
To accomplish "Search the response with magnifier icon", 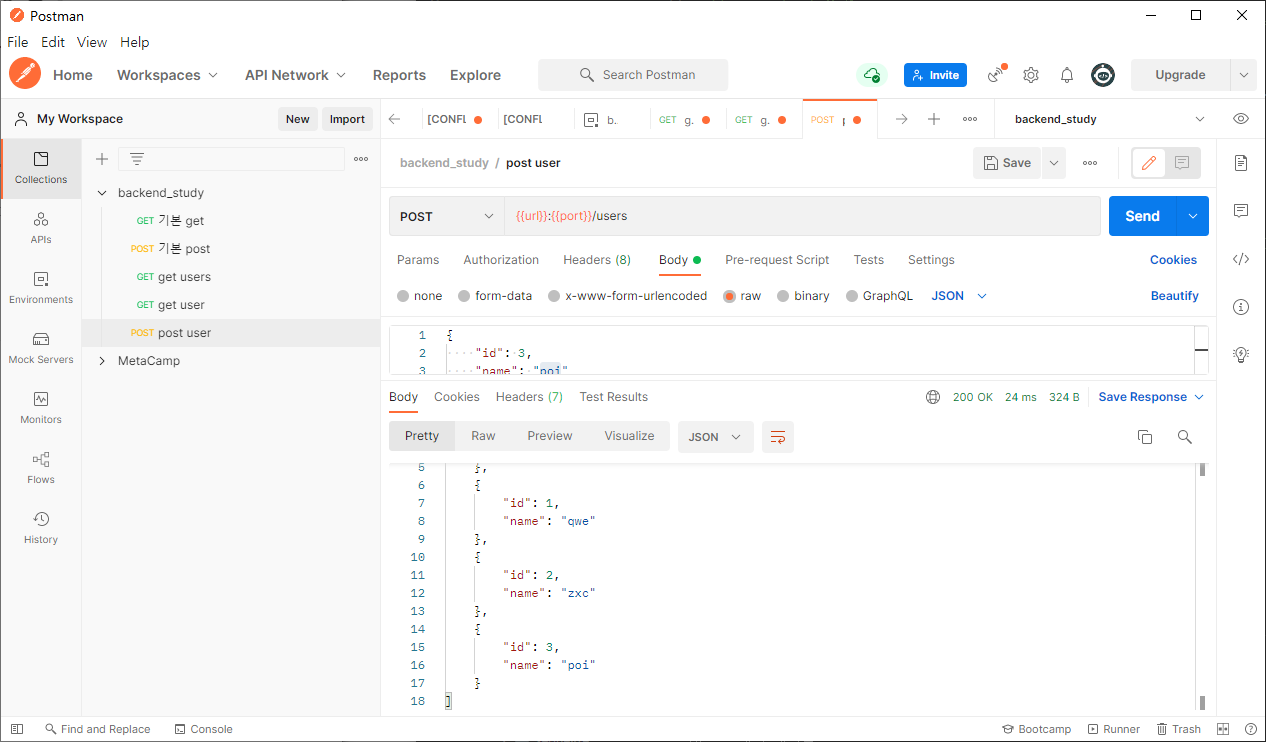I will (x=1185, y=437).
